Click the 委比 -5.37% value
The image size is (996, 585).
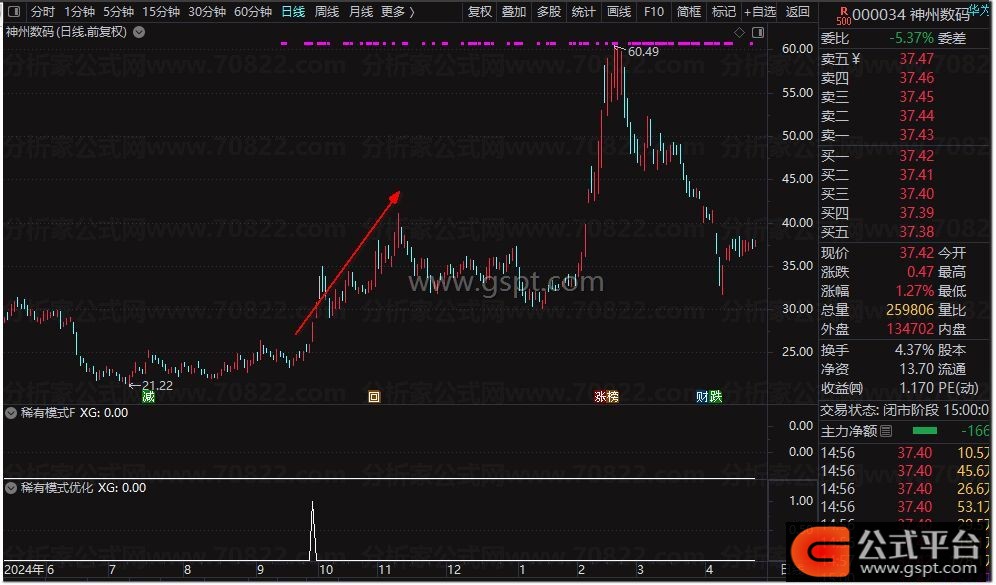912,38
